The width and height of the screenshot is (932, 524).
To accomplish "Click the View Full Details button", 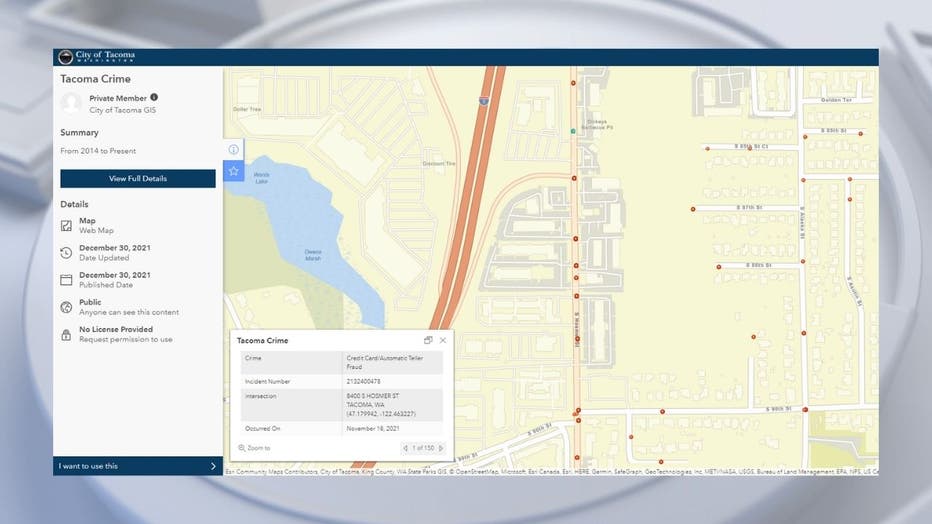I will [138, 178].
